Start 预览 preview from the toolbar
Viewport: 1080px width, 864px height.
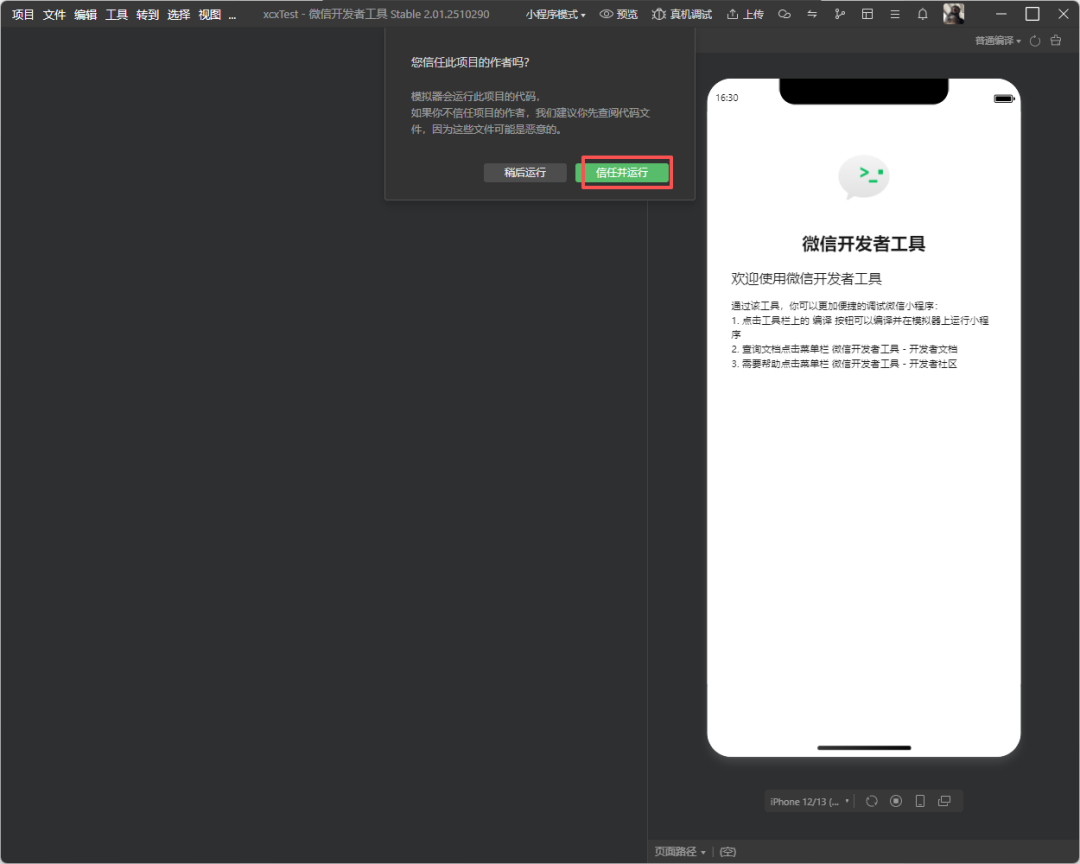point(618,14)
